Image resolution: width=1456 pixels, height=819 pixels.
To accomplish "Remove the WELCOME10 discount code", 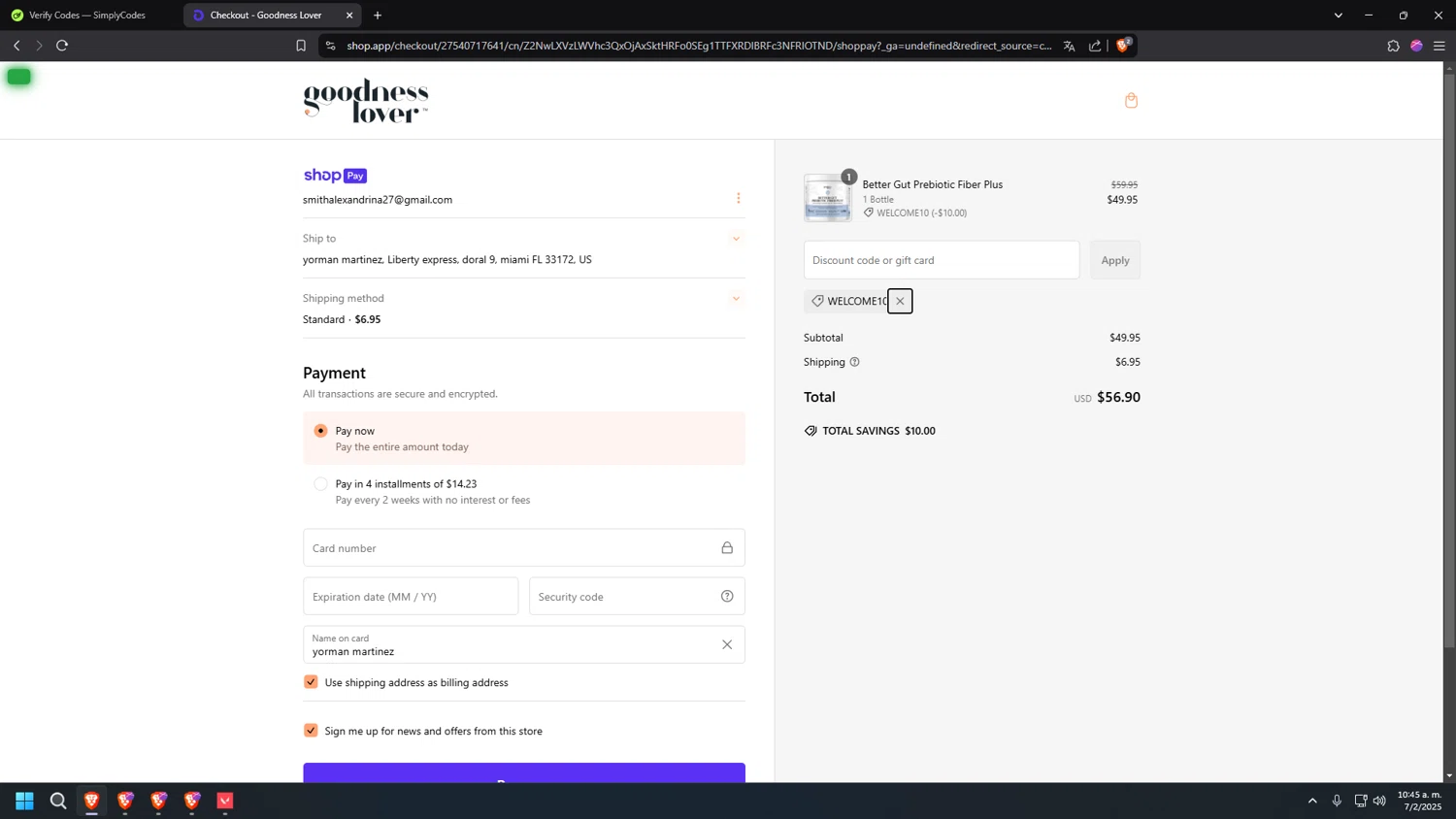I will 900,301.
